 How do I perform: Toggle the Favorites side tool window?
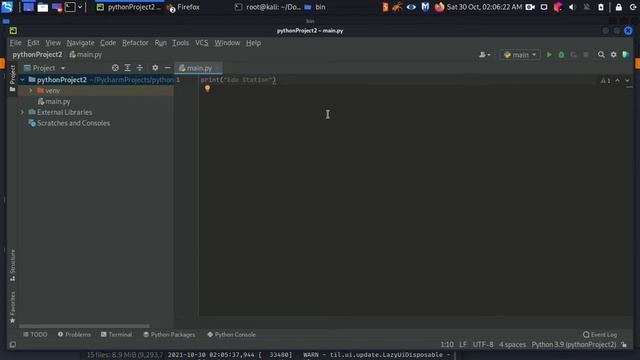click(x=13, y=307)
